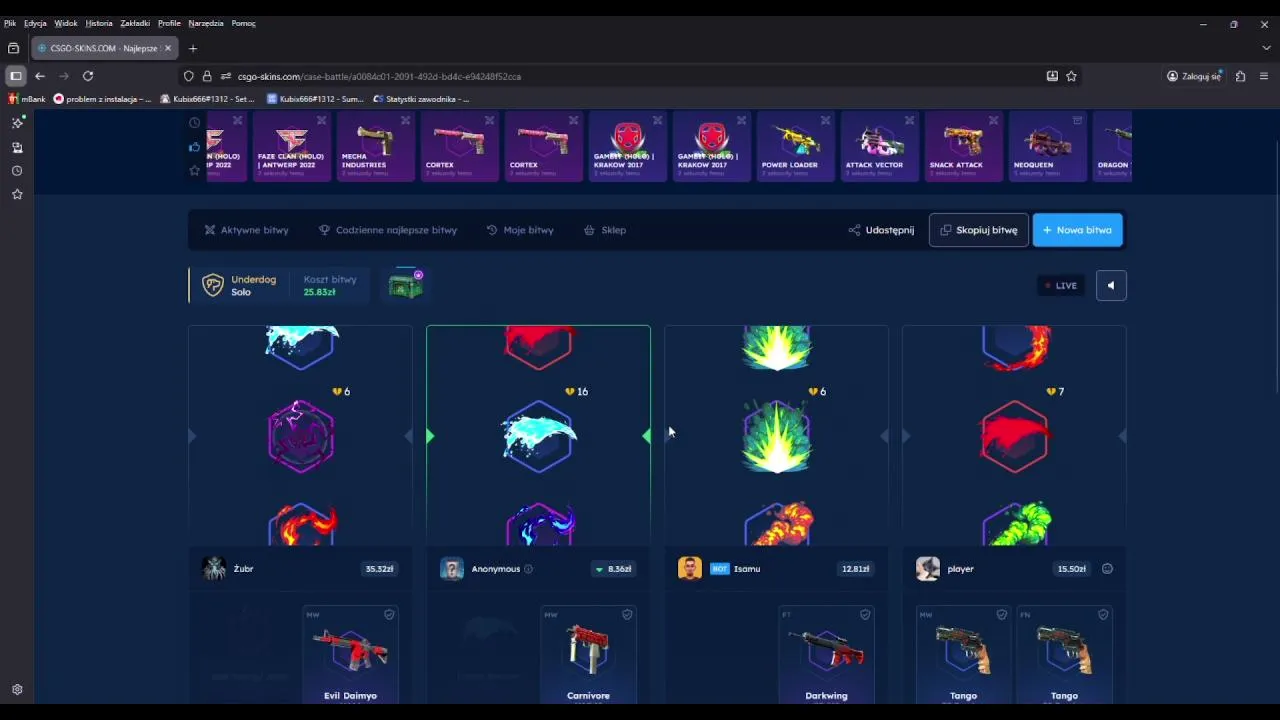Open the History clock sidebar icon

pyautogui.click(x=17, y=171)
